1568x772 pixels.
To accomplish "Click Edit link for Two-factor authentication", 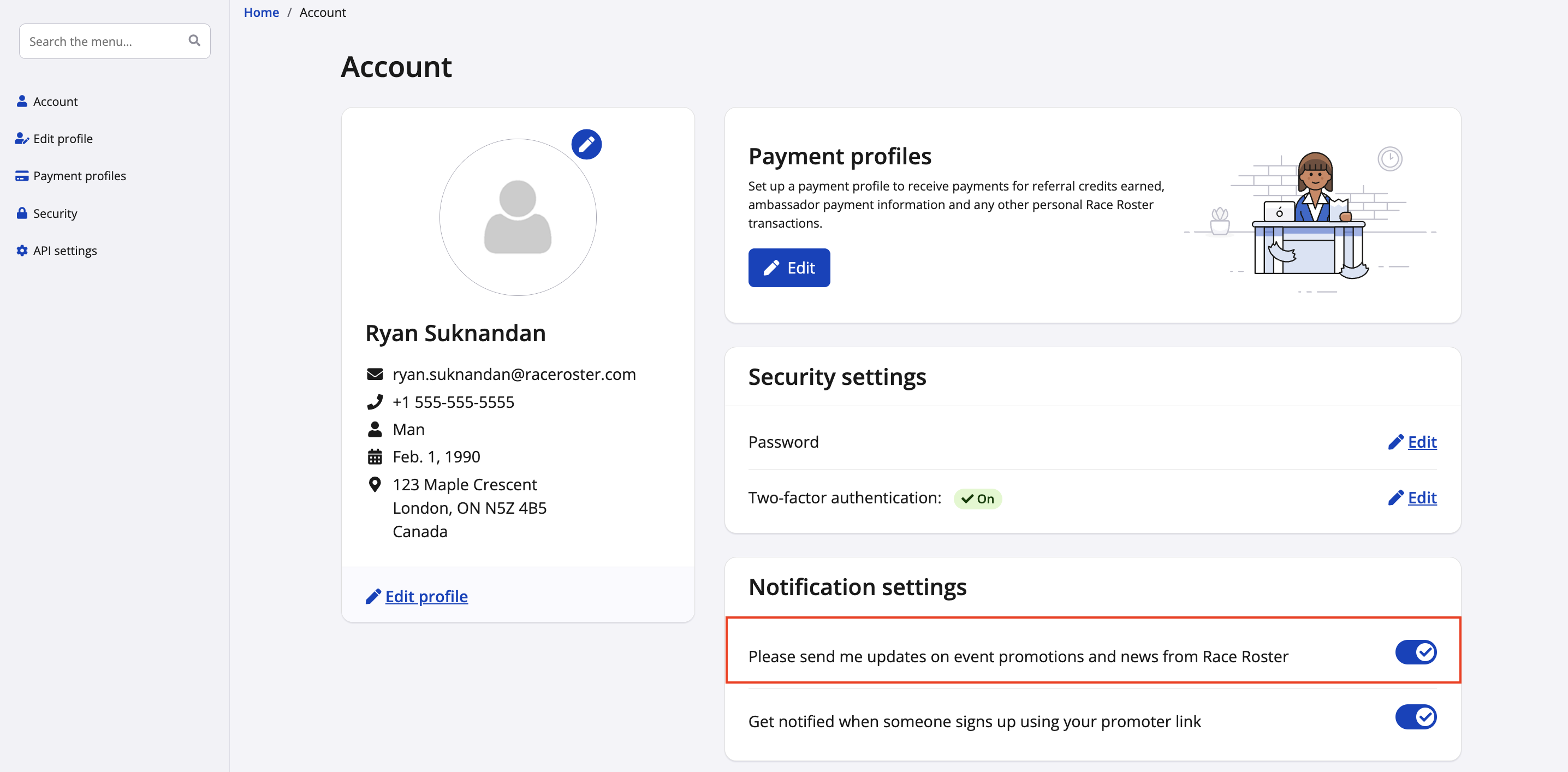I will coord(1421,497).
